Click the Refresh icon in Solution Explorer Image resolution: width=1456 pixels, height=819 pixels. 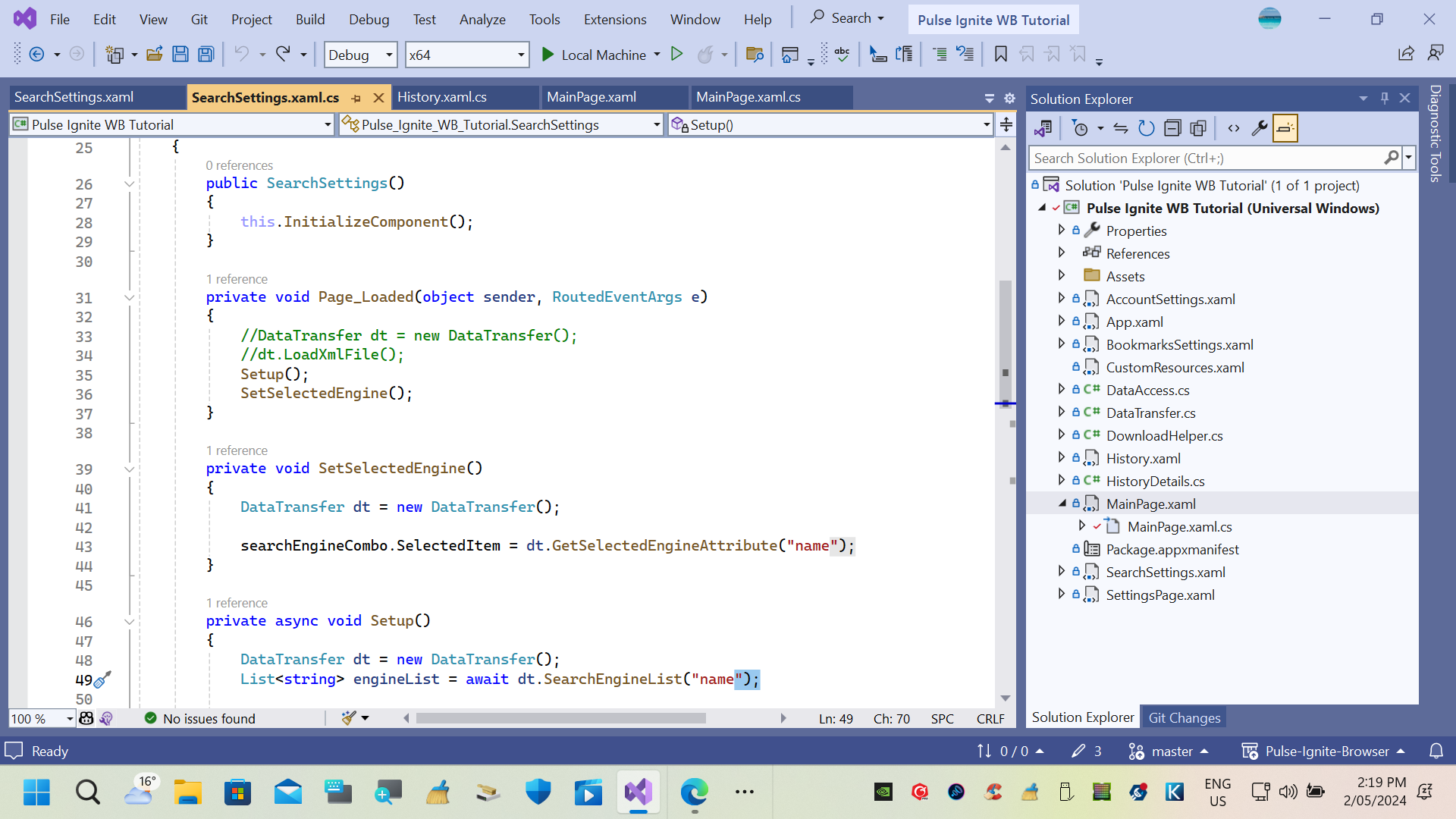(1147, 127)
